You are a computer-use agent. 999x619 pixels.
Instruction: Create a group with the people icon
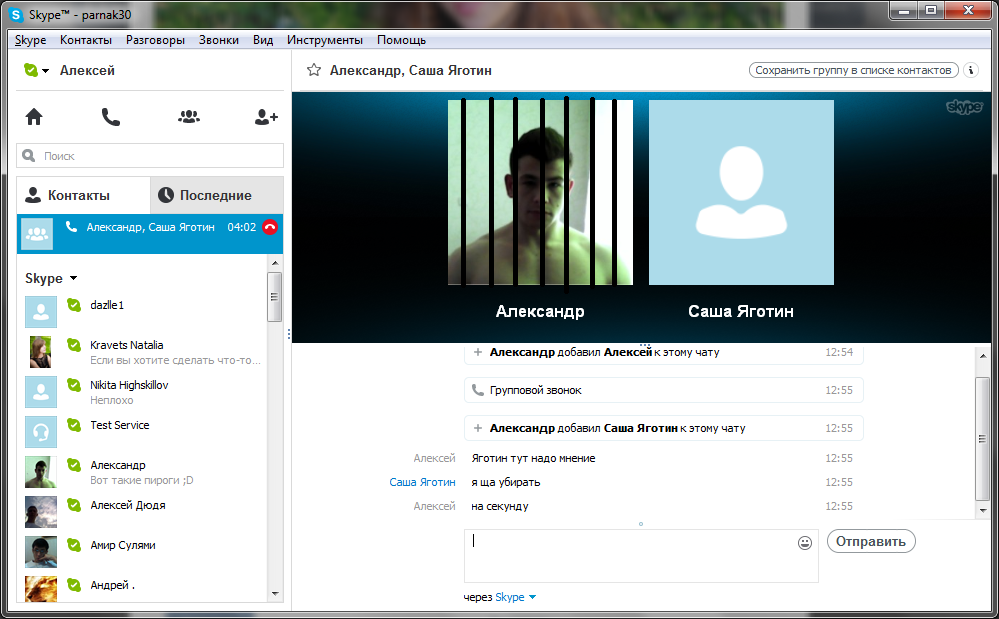(x=189, y=117)
